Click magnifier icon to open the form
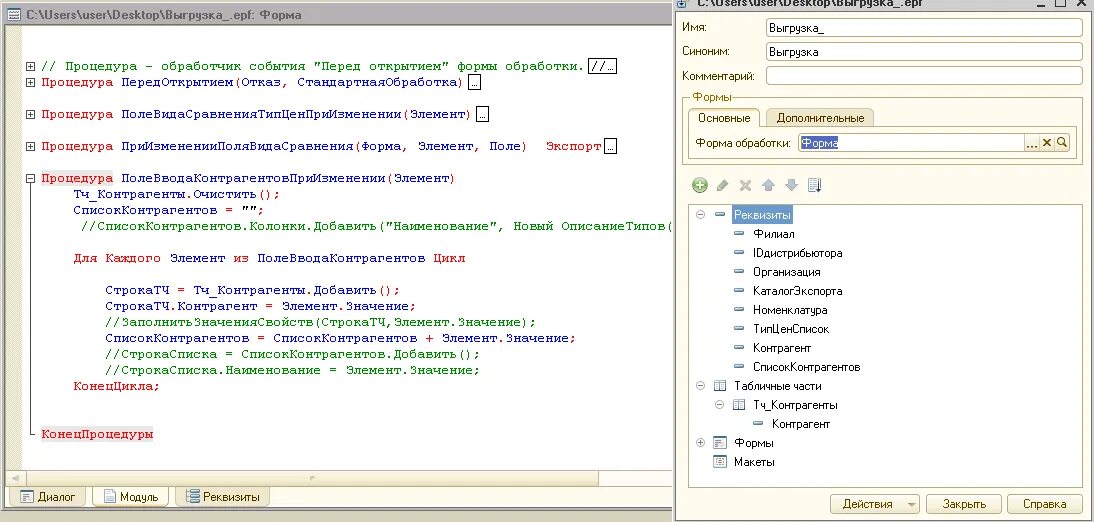 click(1062, 142)
